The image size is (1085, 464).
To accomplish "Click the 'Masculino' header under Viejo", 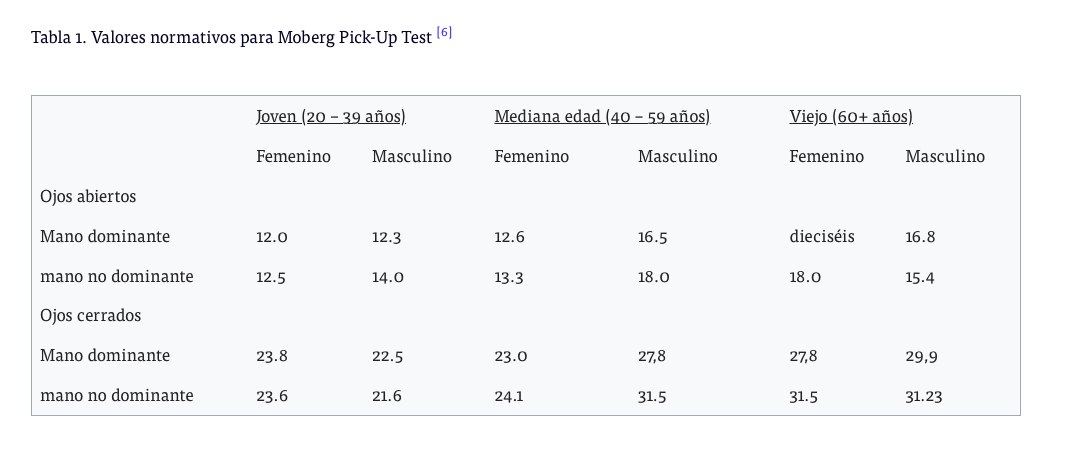I will (945, 156).
